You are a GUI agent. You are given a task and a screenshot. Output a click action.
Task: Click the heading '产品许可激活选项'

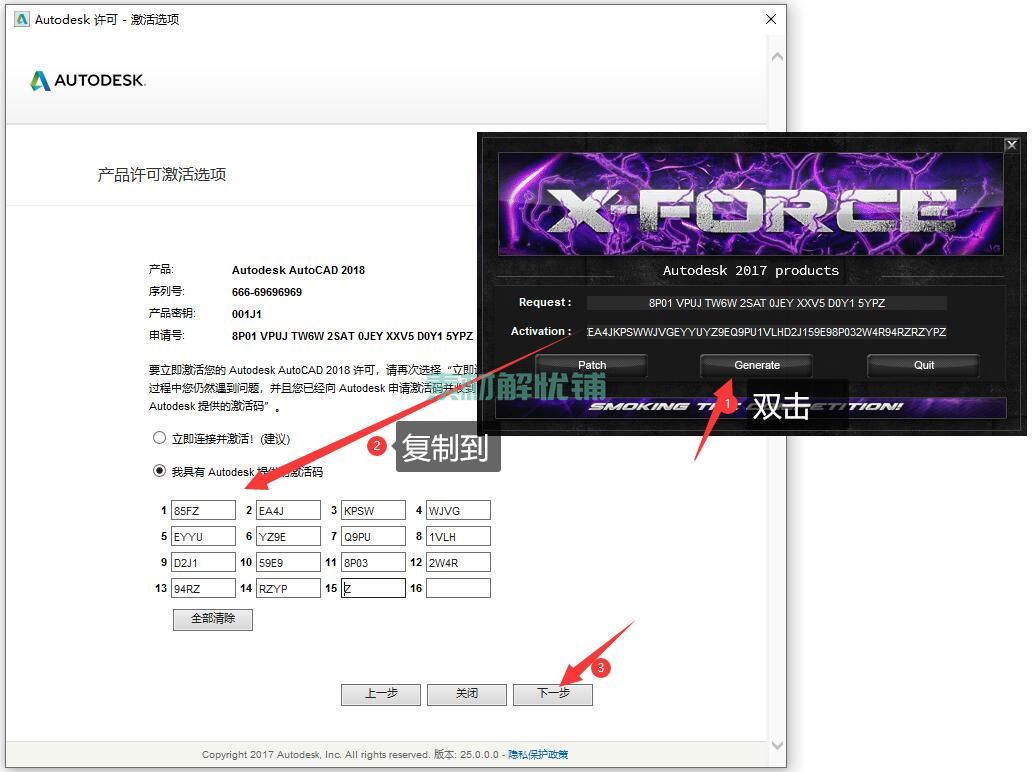[x=162, y=174]
